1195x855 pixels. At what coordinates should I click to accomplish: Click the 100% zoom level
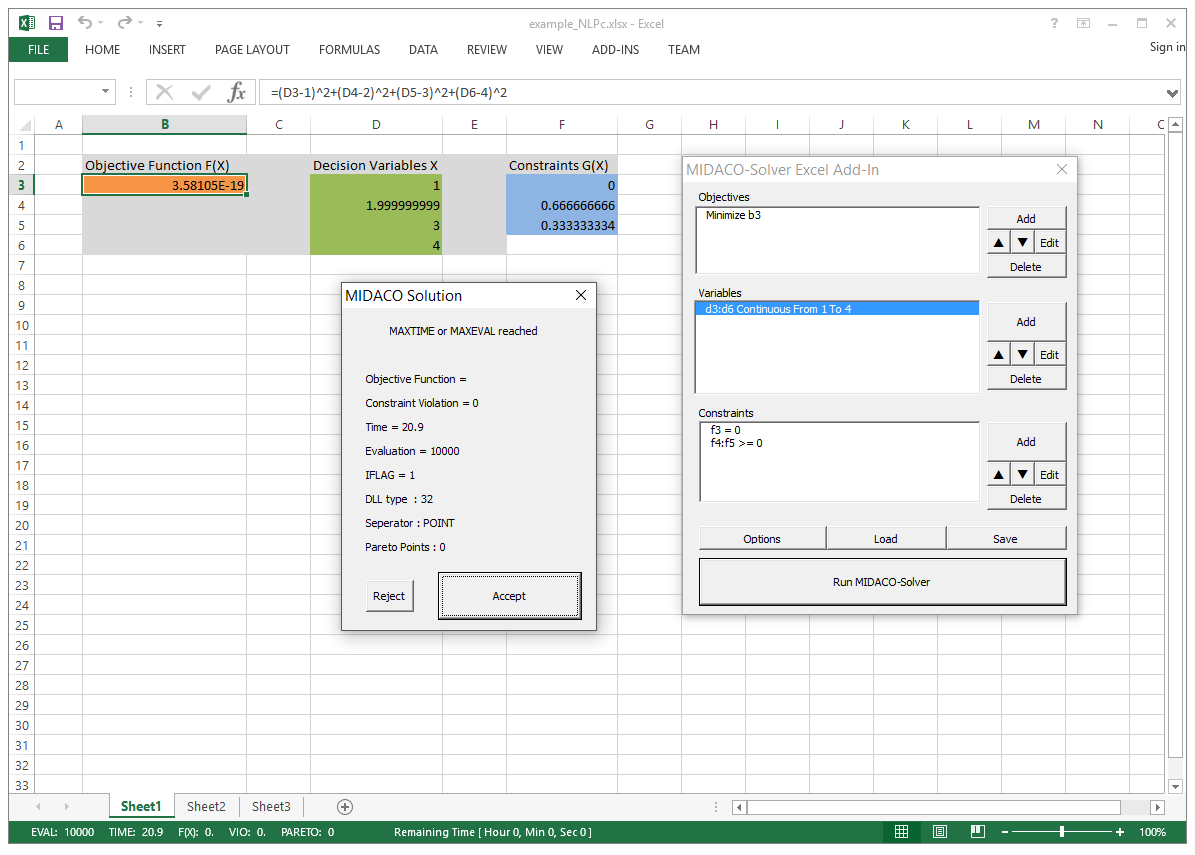pyautogui.click(x=1152, y=833)
